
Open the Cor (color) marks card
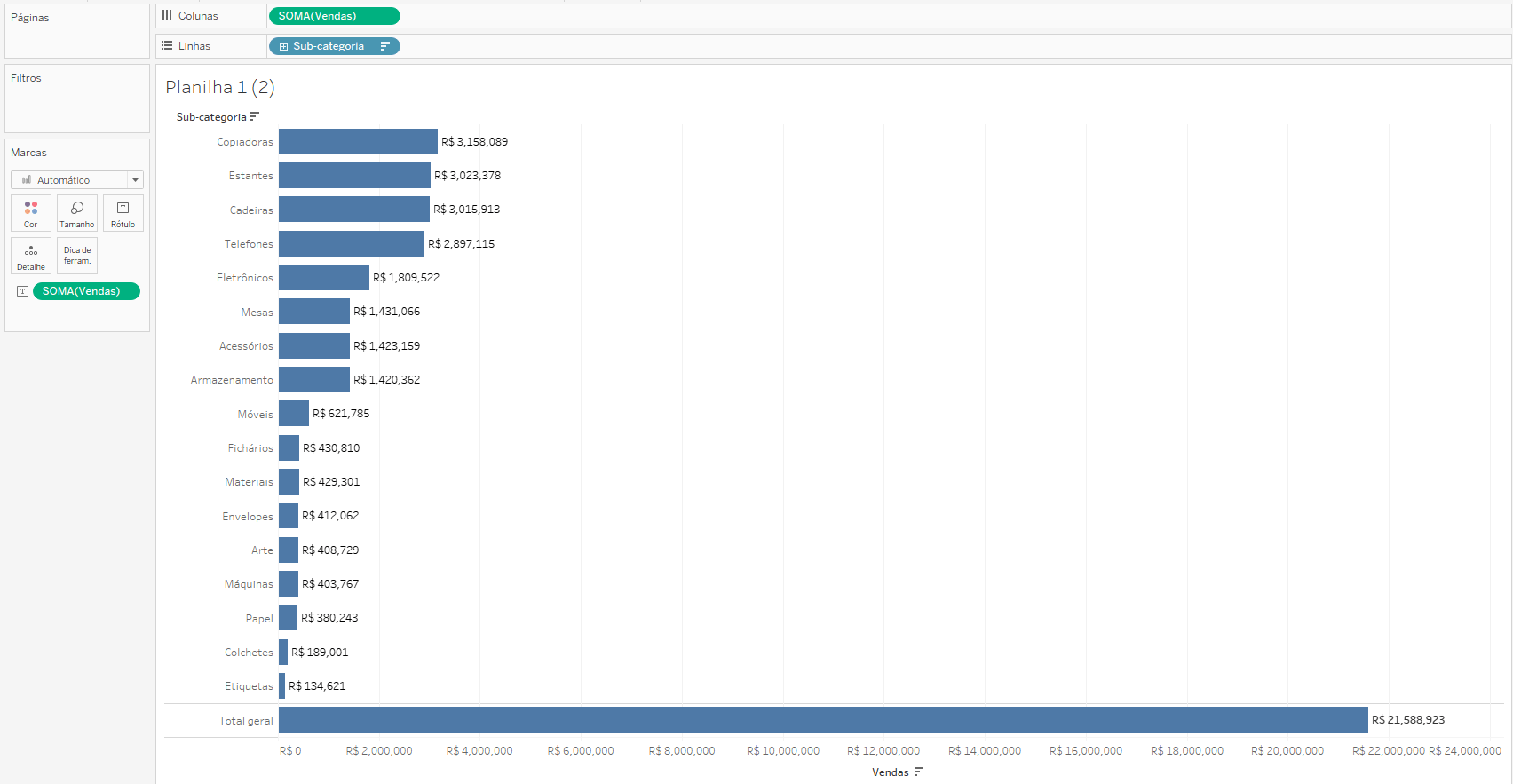coord(31,213)
